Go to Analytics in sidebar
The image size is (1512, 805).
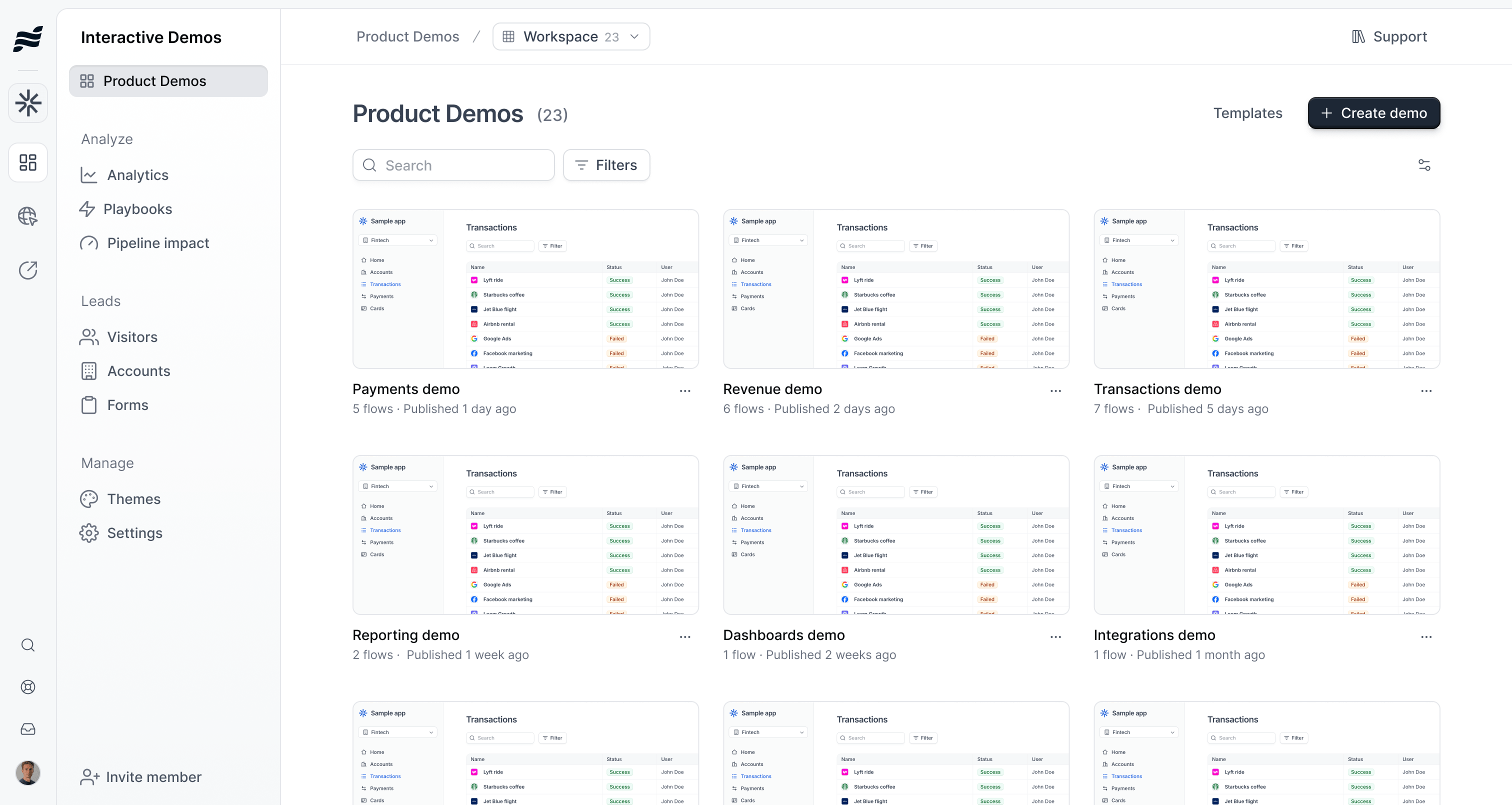click(137, 175)
